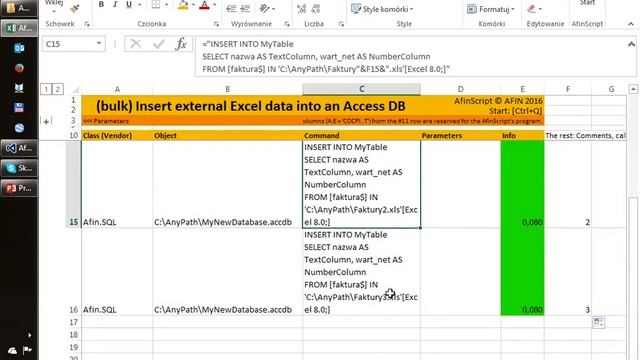This screenshot has width=640, height=360.
Task: Apply Underline formatting
Action: pyautogui.click(x=129, y=4)
